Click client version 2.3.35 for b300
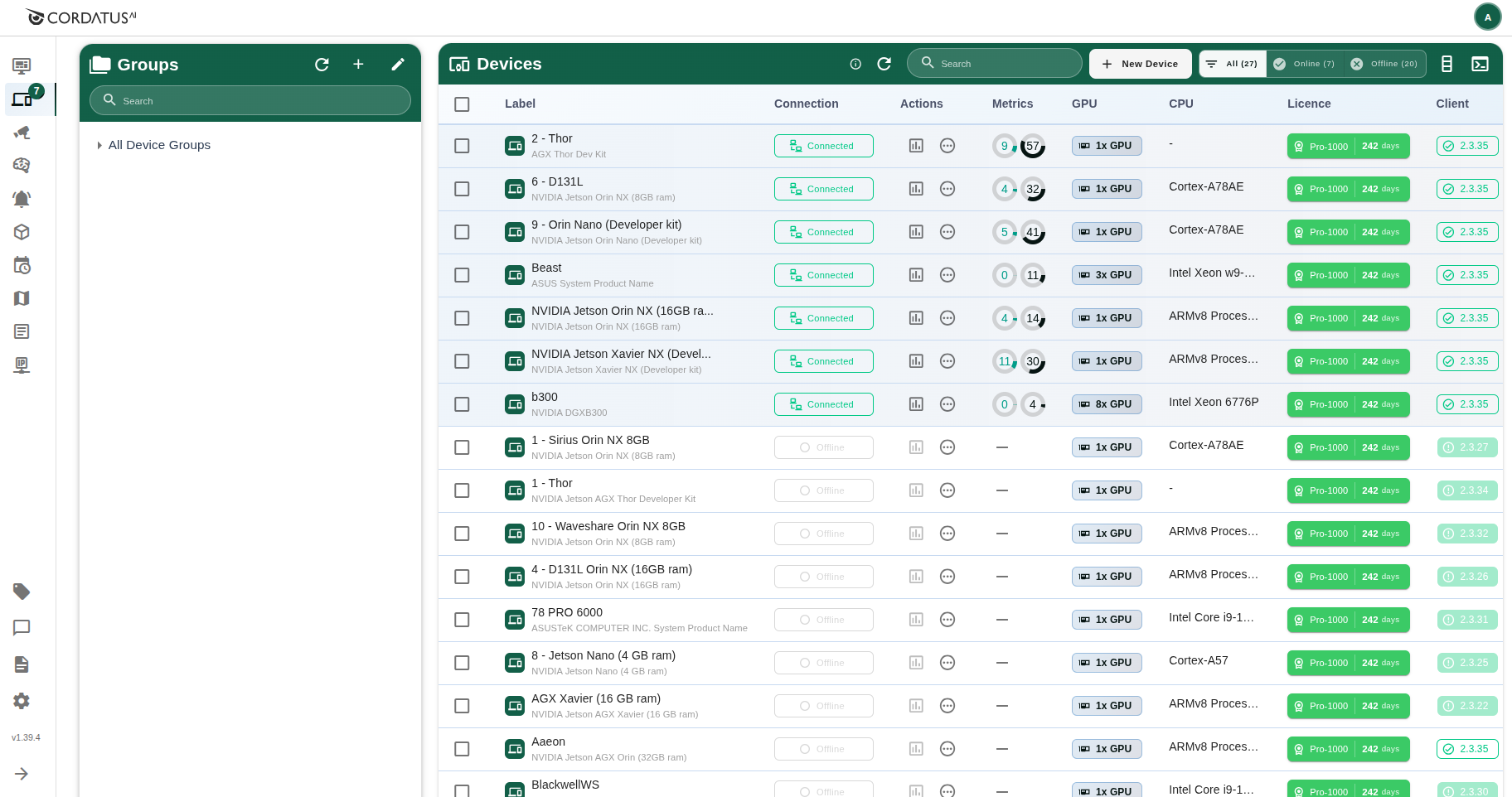This screenshot has width=1512, height=797. [x=1467, y=404]
